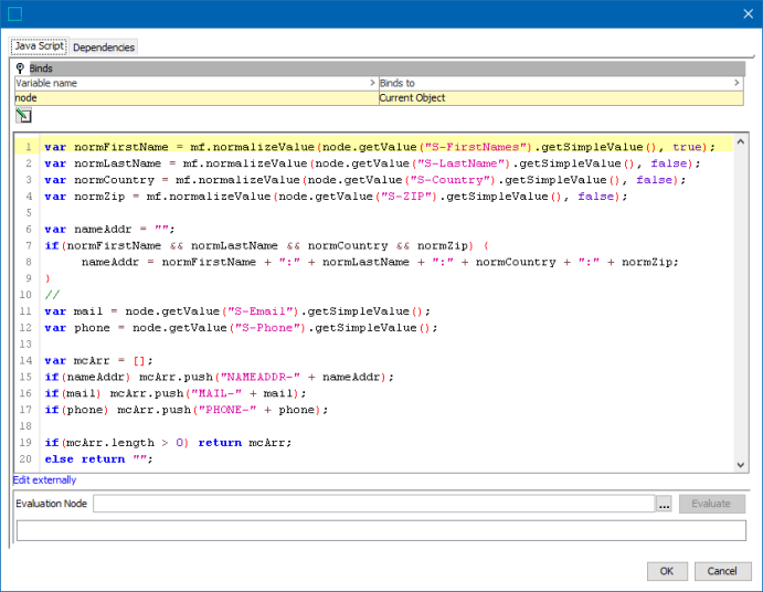Click the Evaluate button
Screen dimensions: 763x592
712,504
